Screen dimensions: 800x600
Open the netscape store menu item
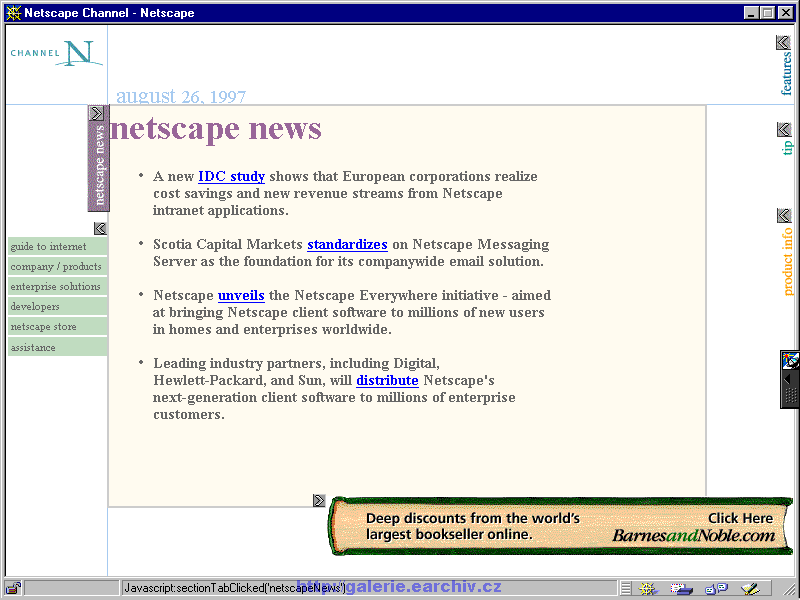(58, 327)
